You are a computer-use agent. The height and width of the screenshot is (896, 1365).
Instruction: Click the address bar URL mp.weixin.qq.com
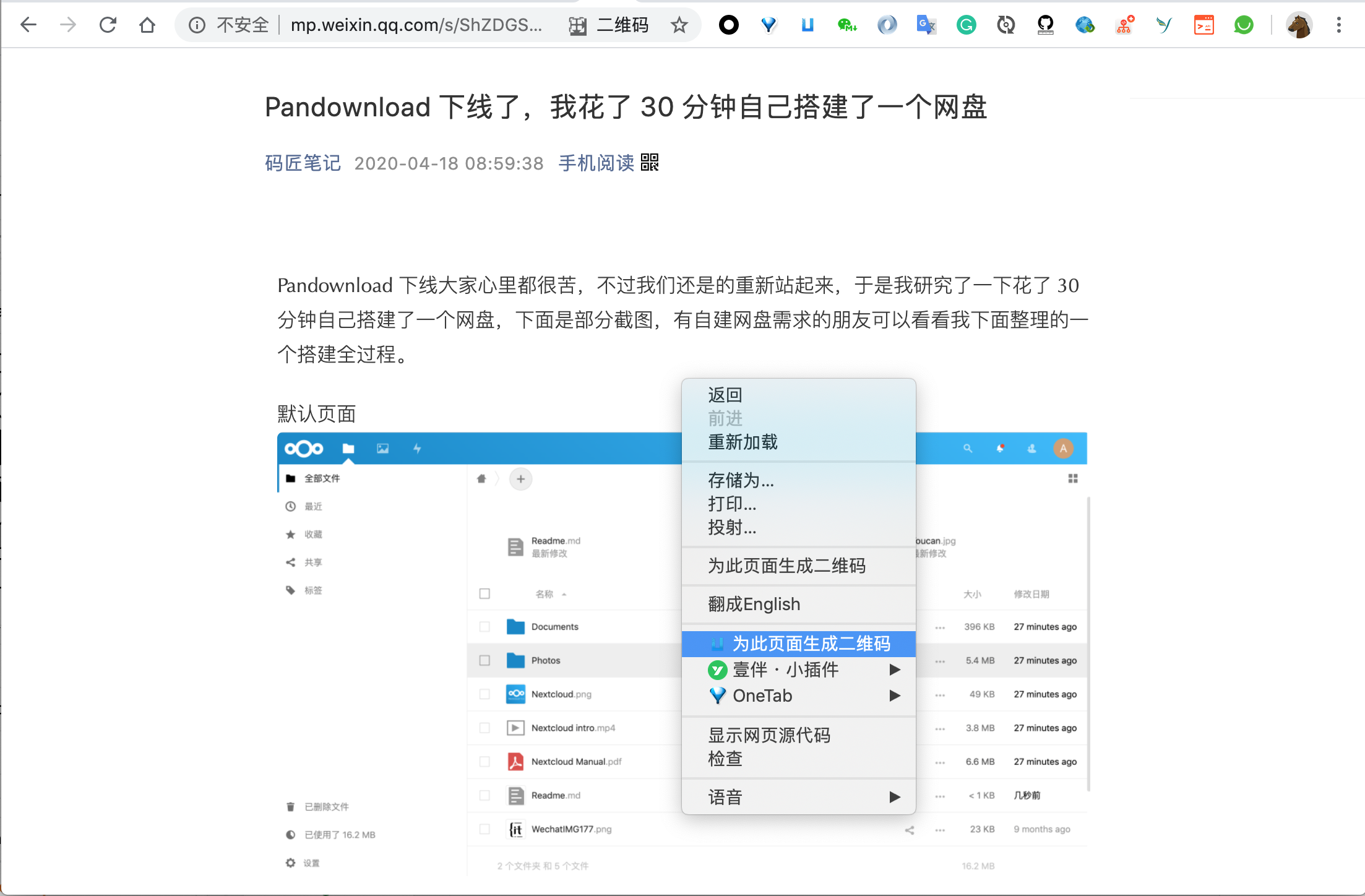[416, 25]
